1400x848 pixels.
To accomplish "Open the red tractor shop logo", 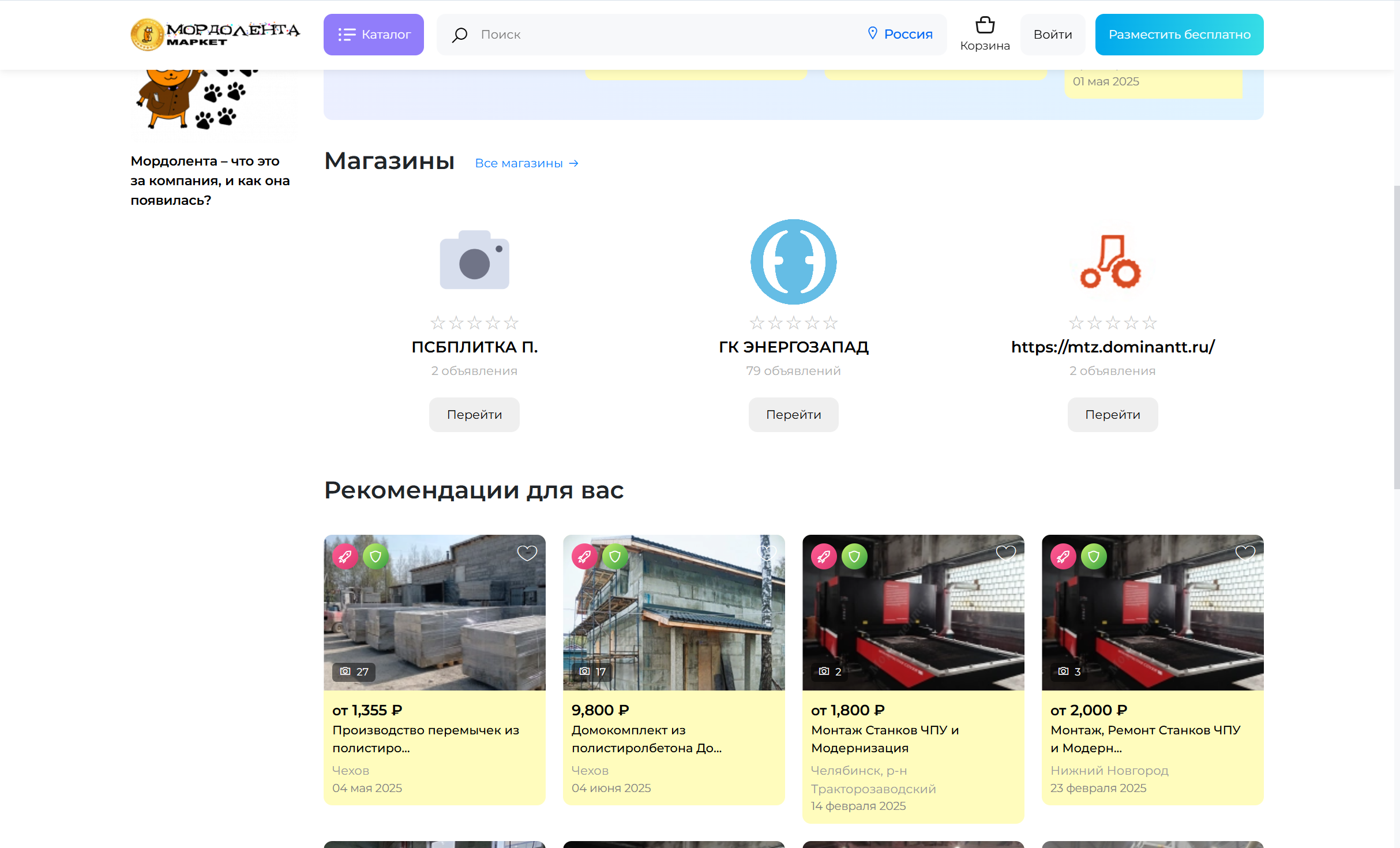I will tap(1112, 261).
